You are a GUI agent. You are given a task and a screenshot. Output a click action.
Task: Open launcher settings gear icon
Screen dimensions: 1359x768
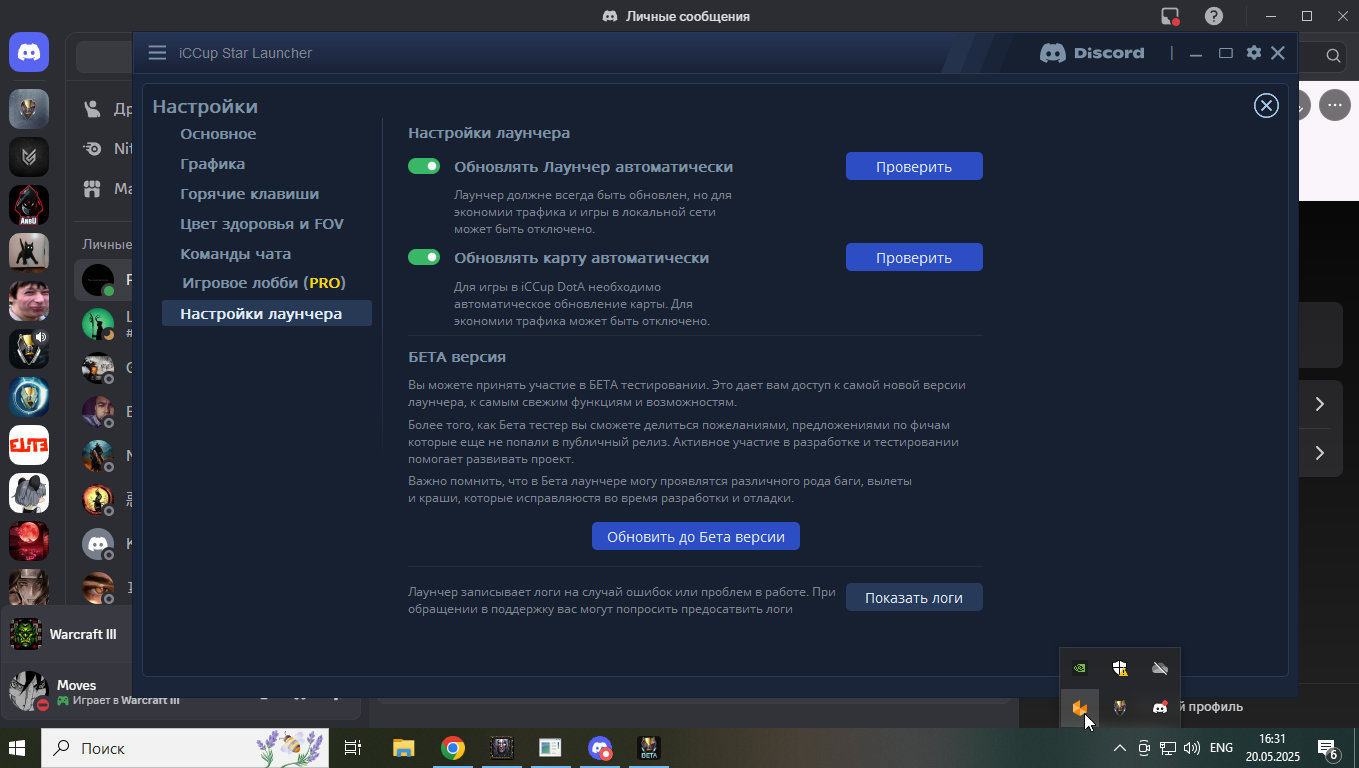(1253, 53)
